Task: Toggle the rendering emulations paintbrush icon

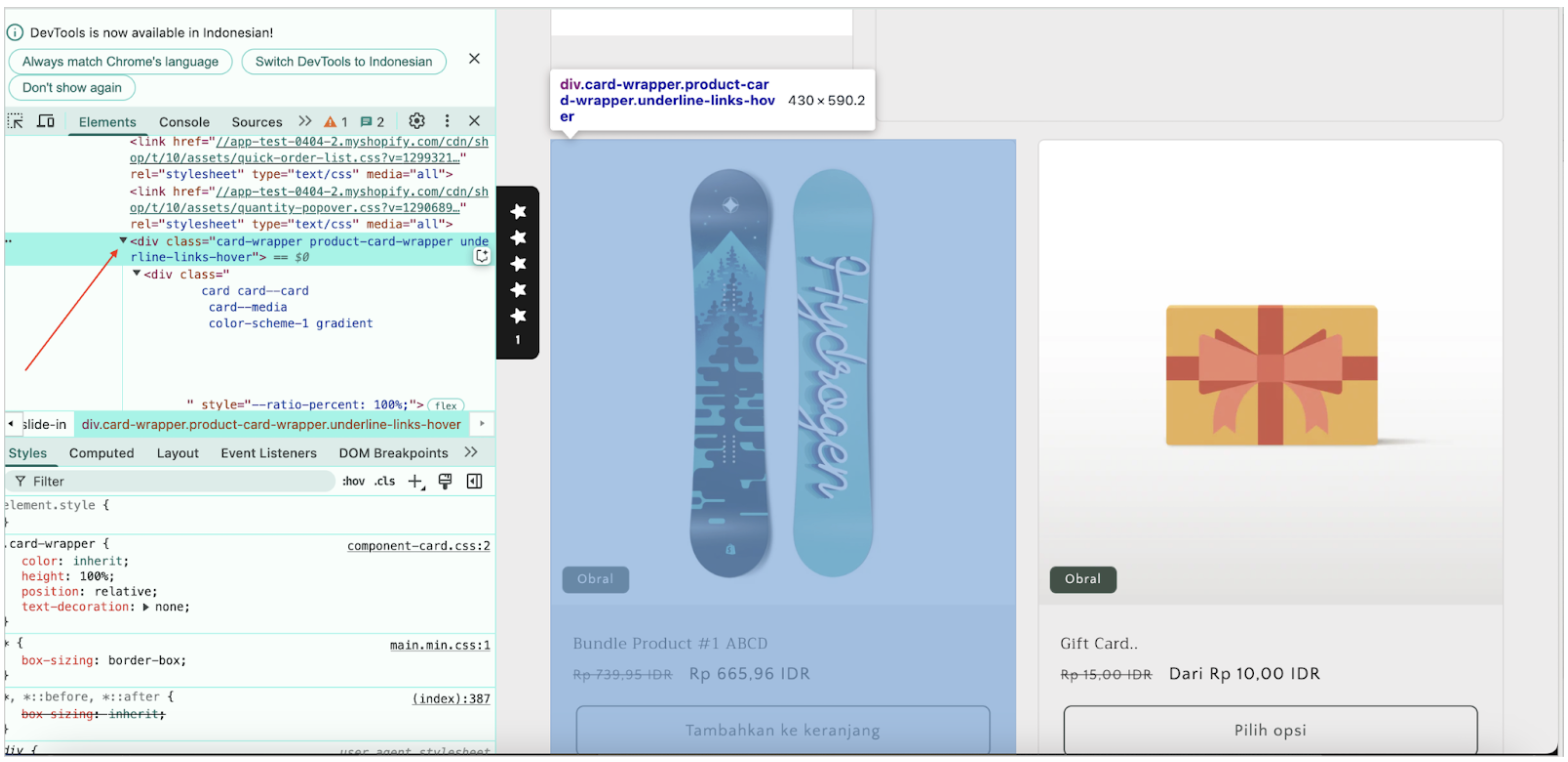Action: pos(446,481)
